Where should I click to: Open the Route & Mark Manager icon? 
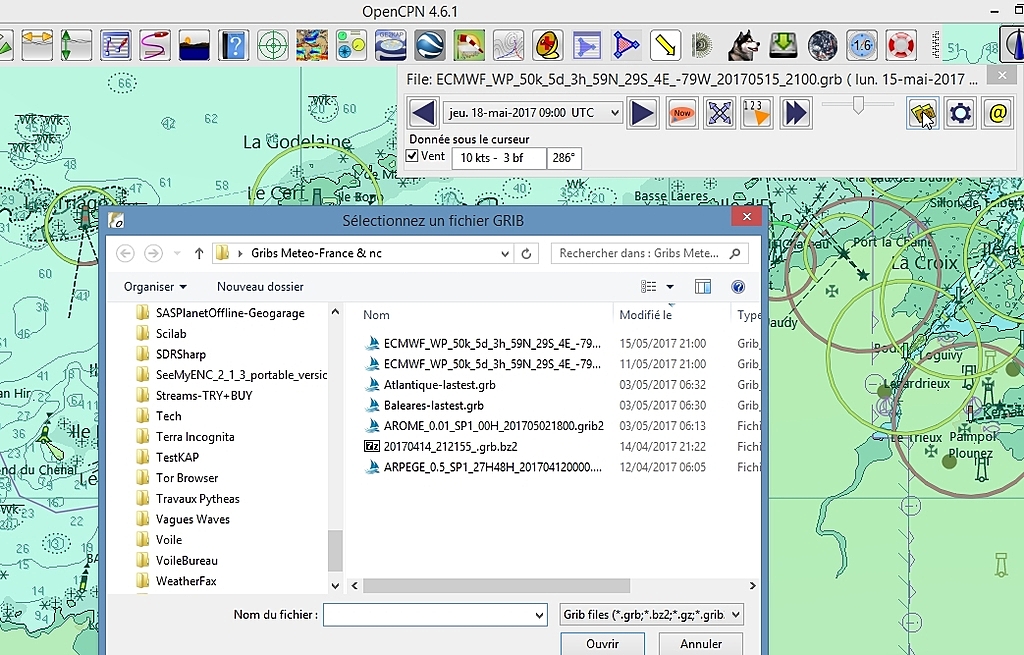coord(116,45)
